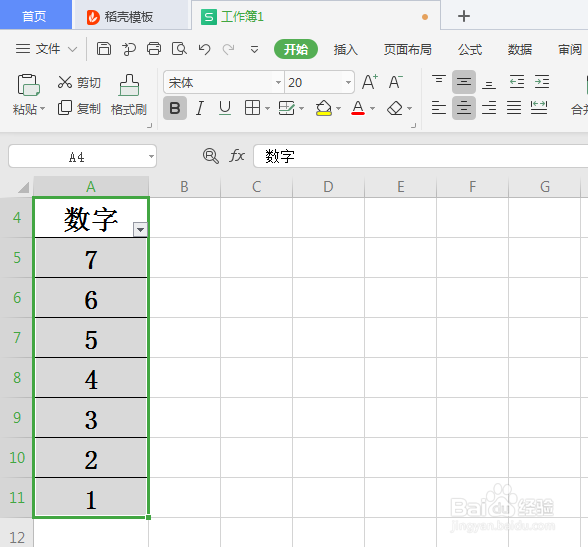Open the Name Box dropdown arrow
Screen dimensions: 588x547
point(151,156)
